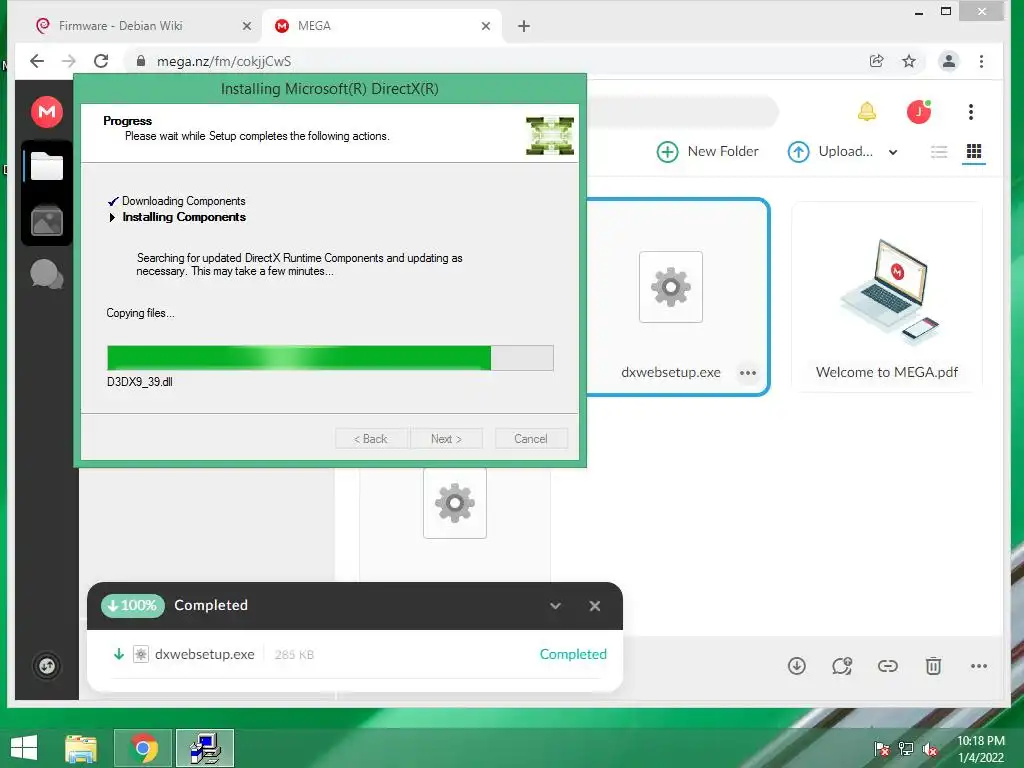Switch MEGA to list view
The image size is (1024, 768).
tap(939, 152)
